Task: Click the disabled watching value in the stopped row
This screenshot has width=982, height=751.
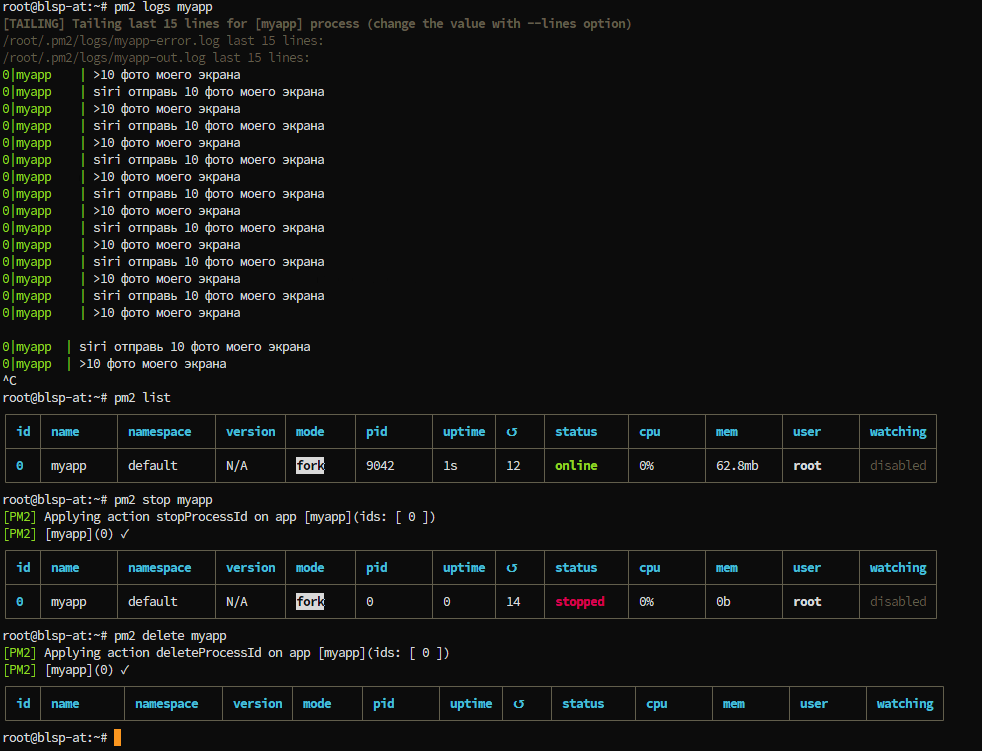Action: click(x=897, y=601)
